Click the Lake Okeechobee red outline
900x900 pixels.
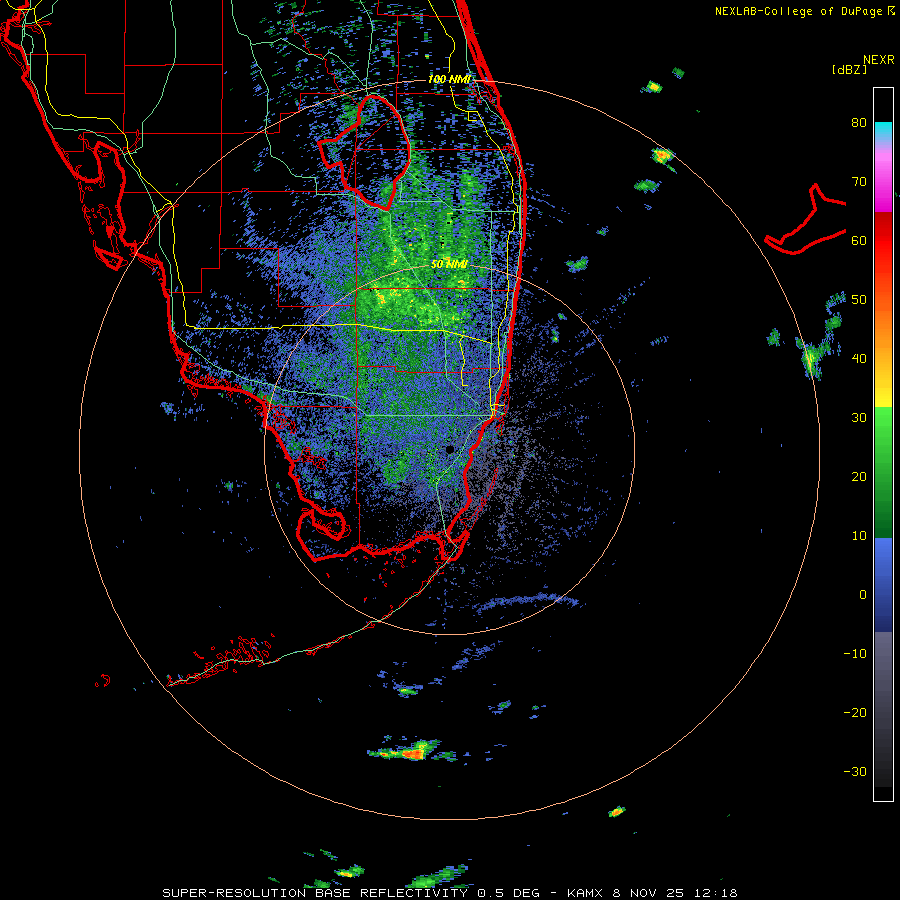(364, 152)
